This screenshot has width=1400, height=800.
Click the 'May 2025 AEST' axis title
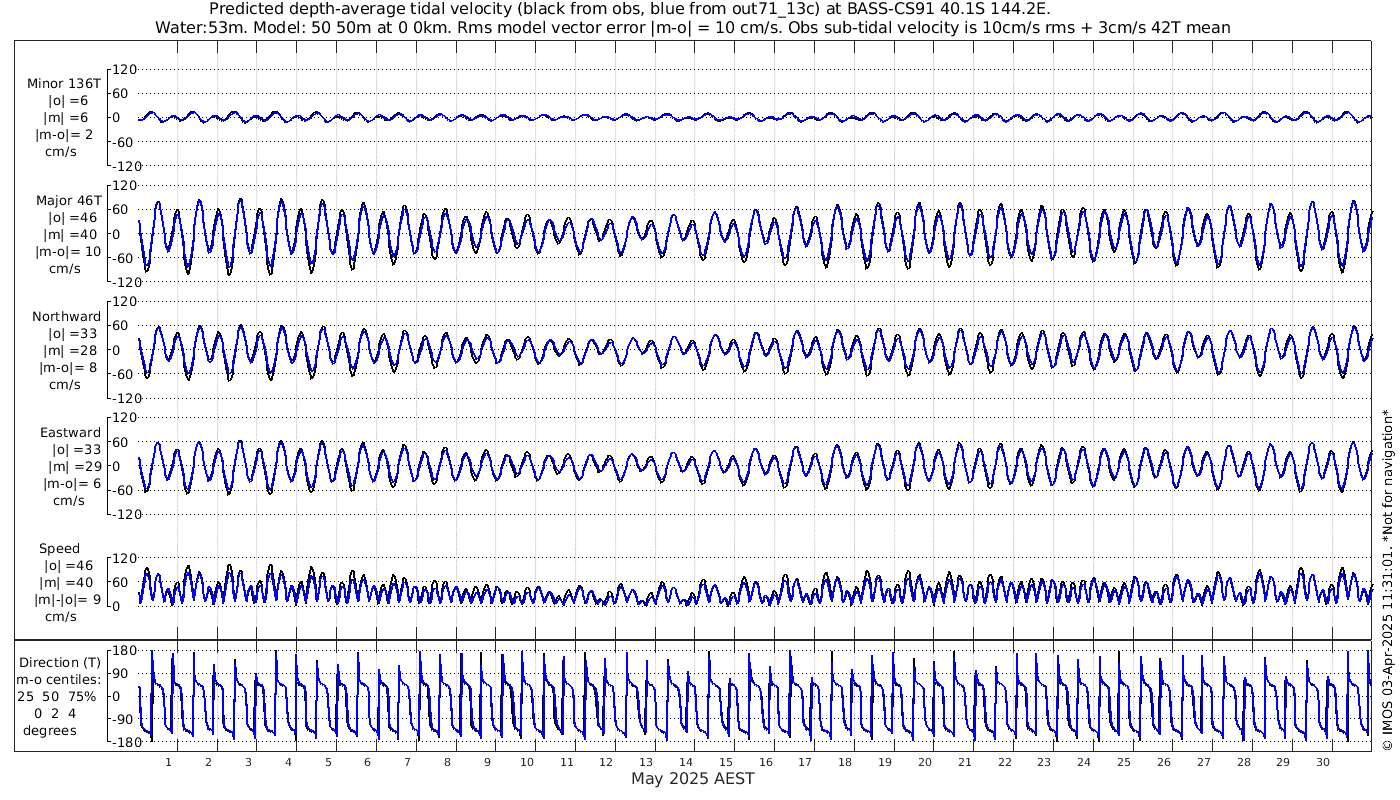click(x=692, y=779)
